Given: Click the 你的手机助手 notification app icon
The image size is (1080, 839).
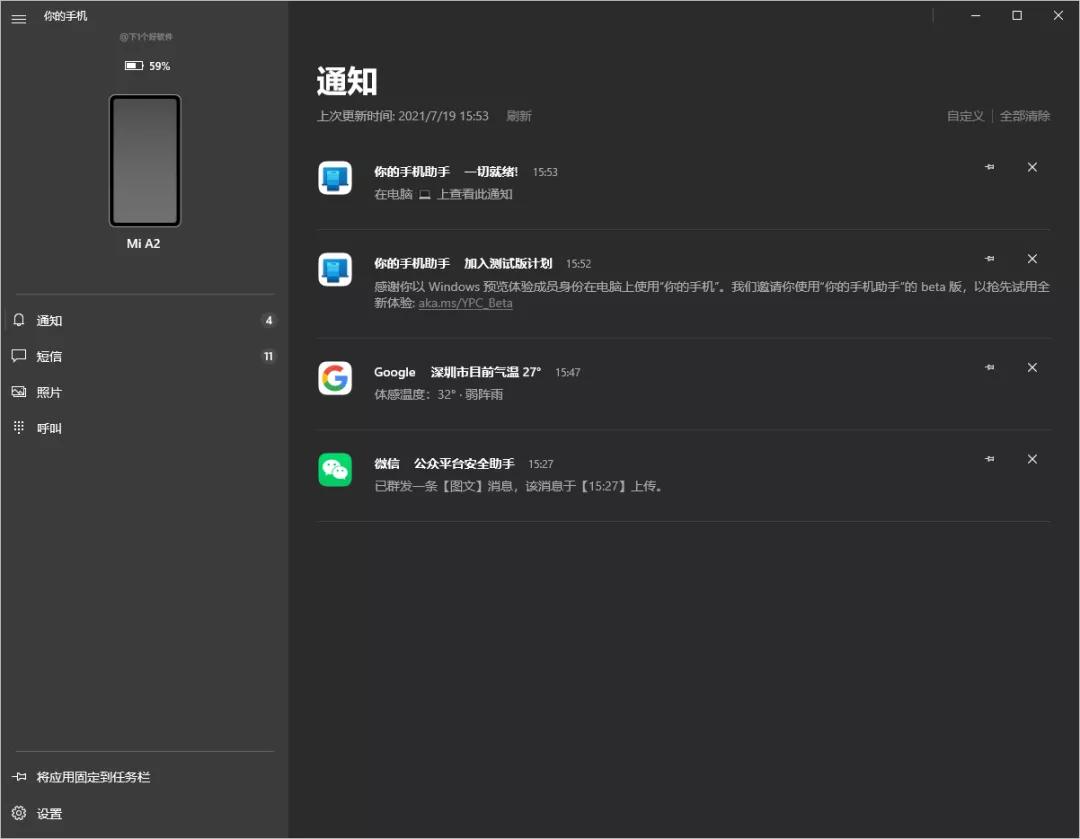Looking at the screenshot, I should tap(335, 177).
